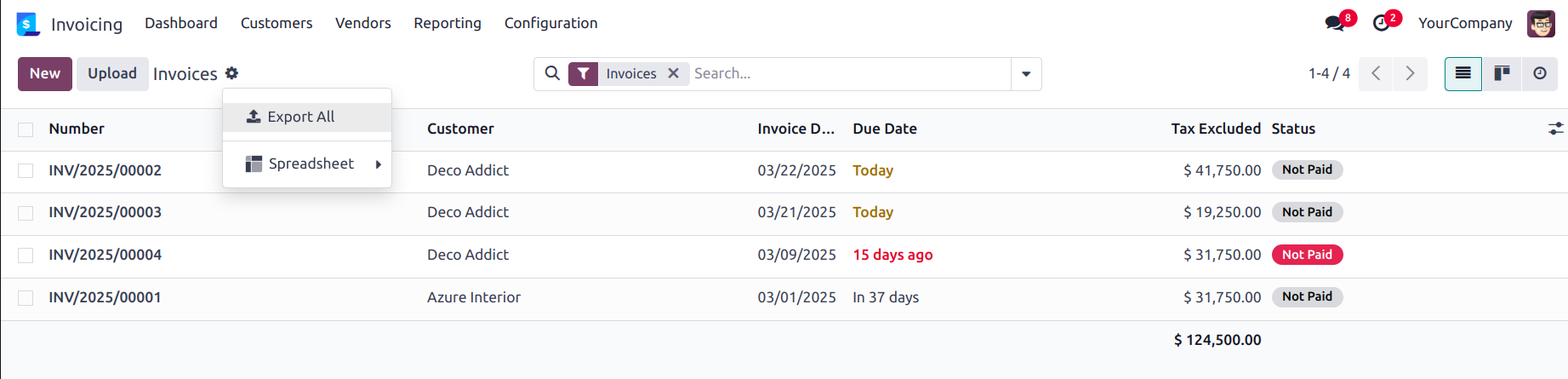Open the Reporting menu
The width and height of the screenshot is (1568, 379).
click(x=448, y=23)
